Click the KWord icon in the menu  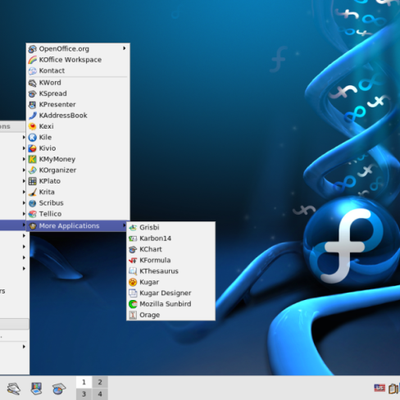[x=32, y=83]
